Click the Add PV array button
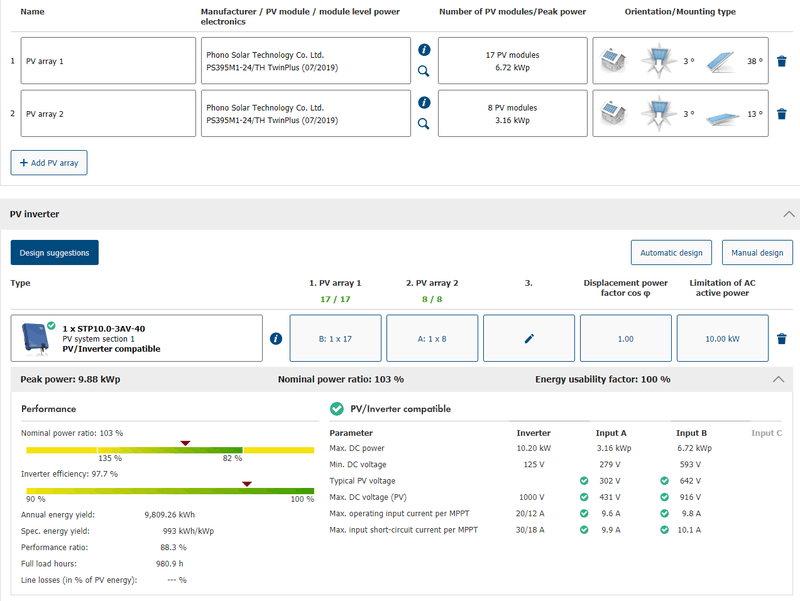The image size is (800, 601). (x=49, y=163)
